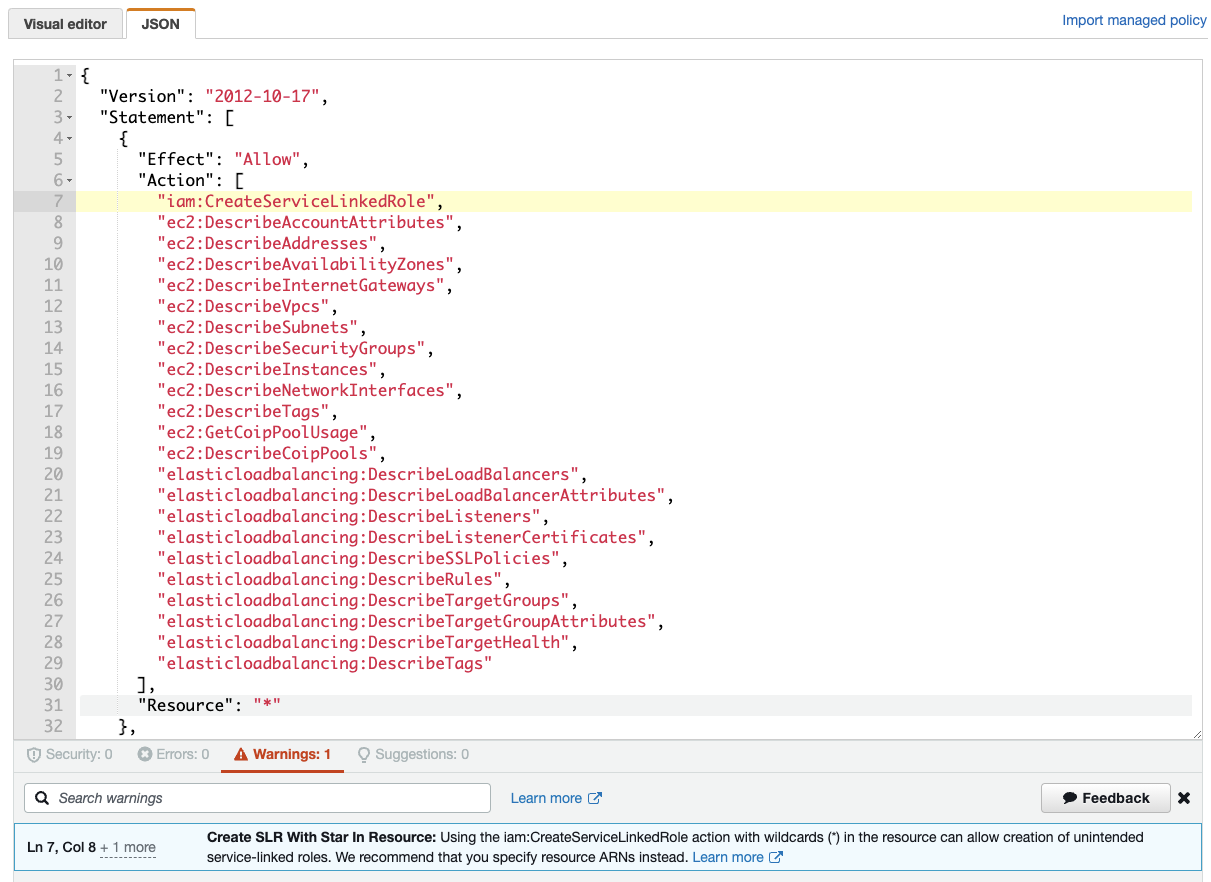Screen dimensions: 1211x882
Task: Click the "Effect": "Allow" line
Action: (x=224, y=160)
